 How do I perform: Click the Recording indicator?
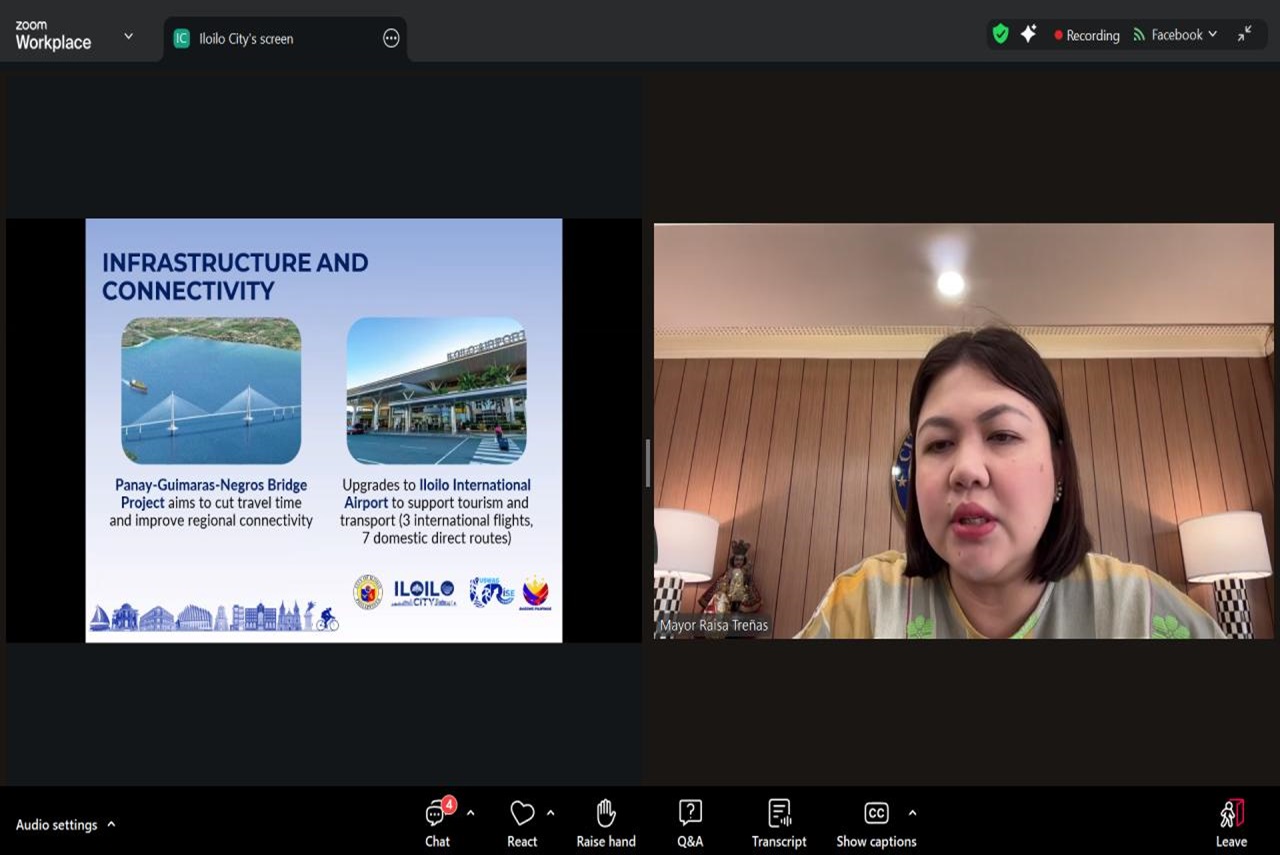[x=1086, y=35]
